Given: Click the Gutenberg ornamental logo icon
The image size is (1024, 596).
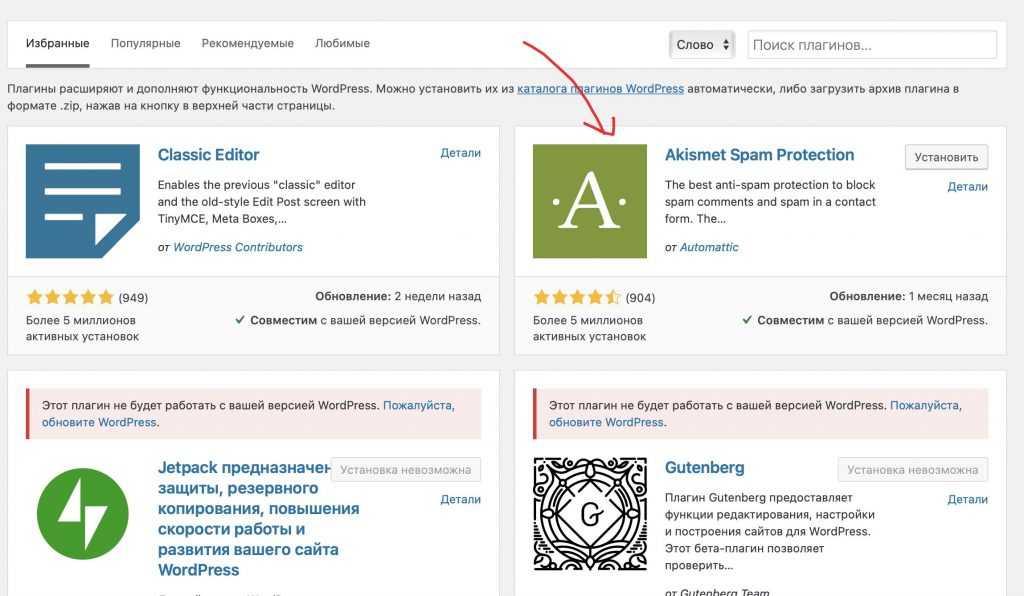Looking at the screenshot, I should coord(590,514).
